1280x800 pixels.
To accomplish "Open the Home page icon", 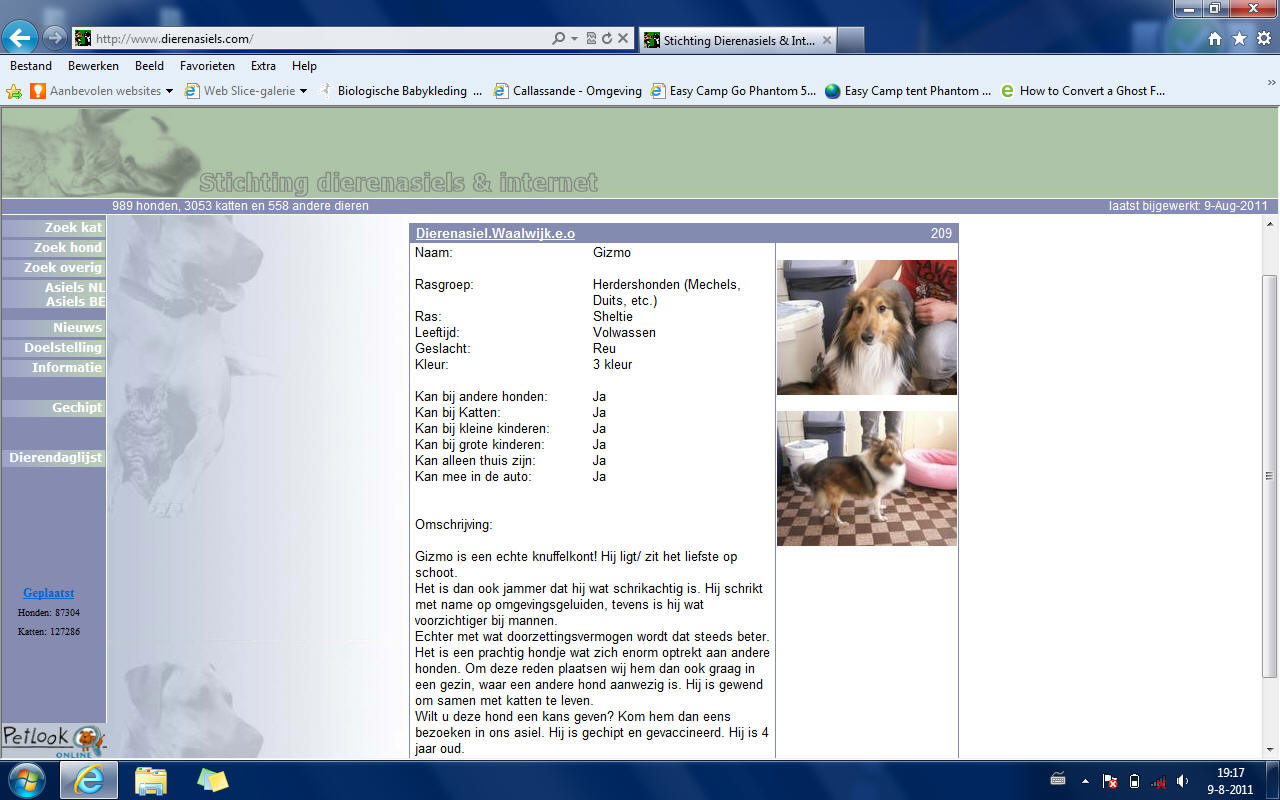I will [x=1214, y=39].
